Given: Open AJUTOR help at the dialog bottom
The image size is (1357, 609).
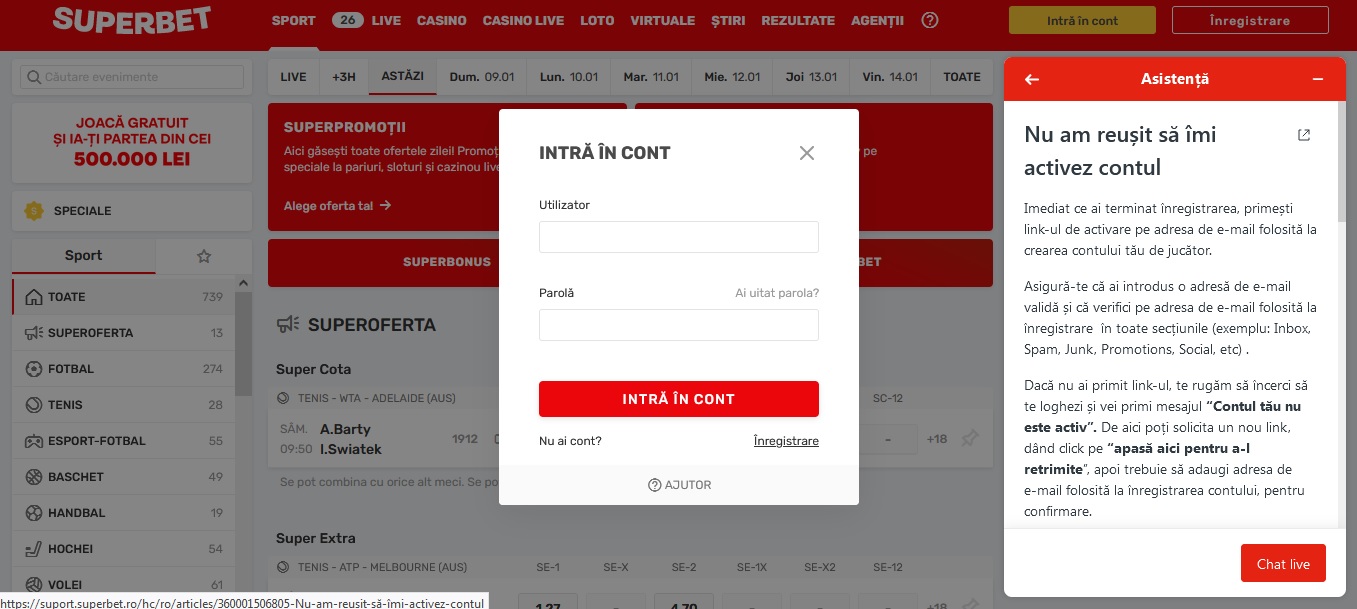Looking at the screenshot, I should 679,485.
